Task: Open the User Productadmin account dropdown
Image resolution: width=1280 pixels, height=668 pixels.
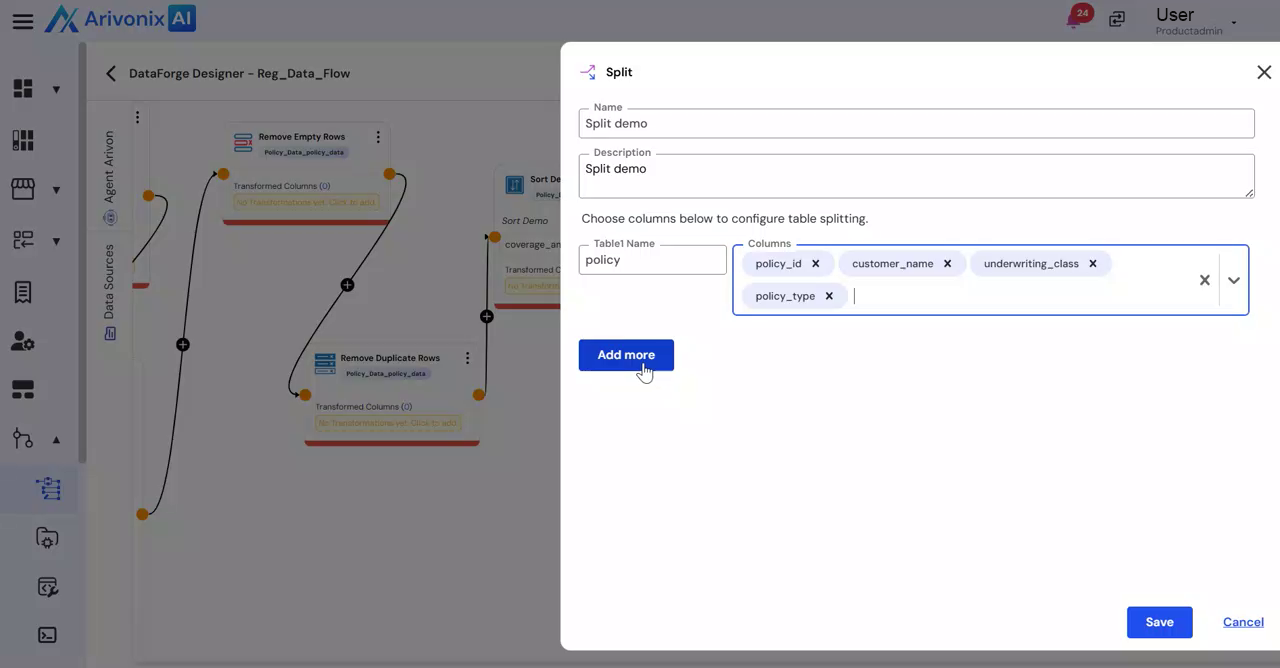Action: coord(1233,22)
